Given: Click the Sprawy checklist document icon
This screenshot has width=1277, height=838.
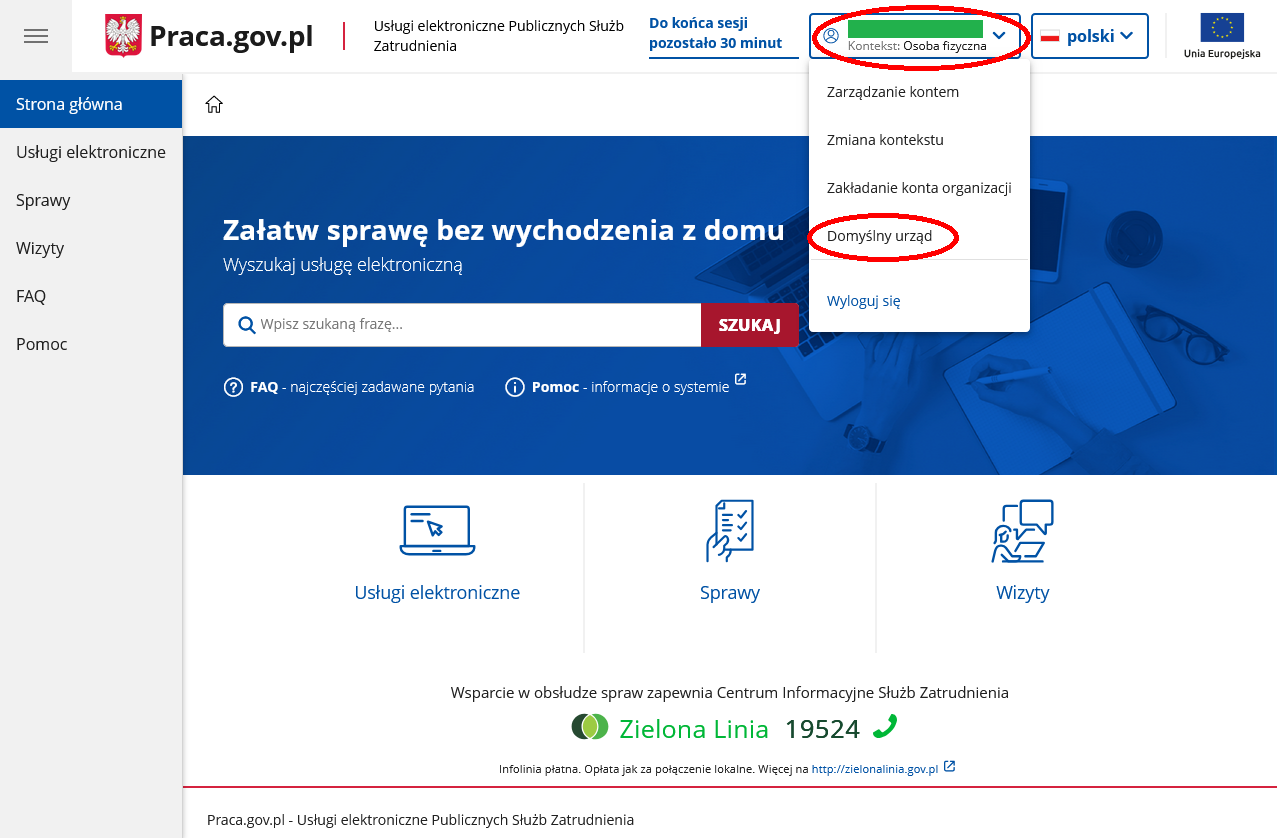Looking at the screenshot, I should pyautogui.click(x=729, y=530).
